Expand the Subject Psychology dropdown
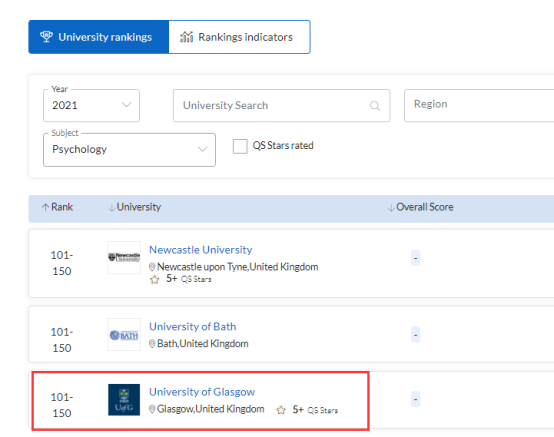 [x=129, y=149]
